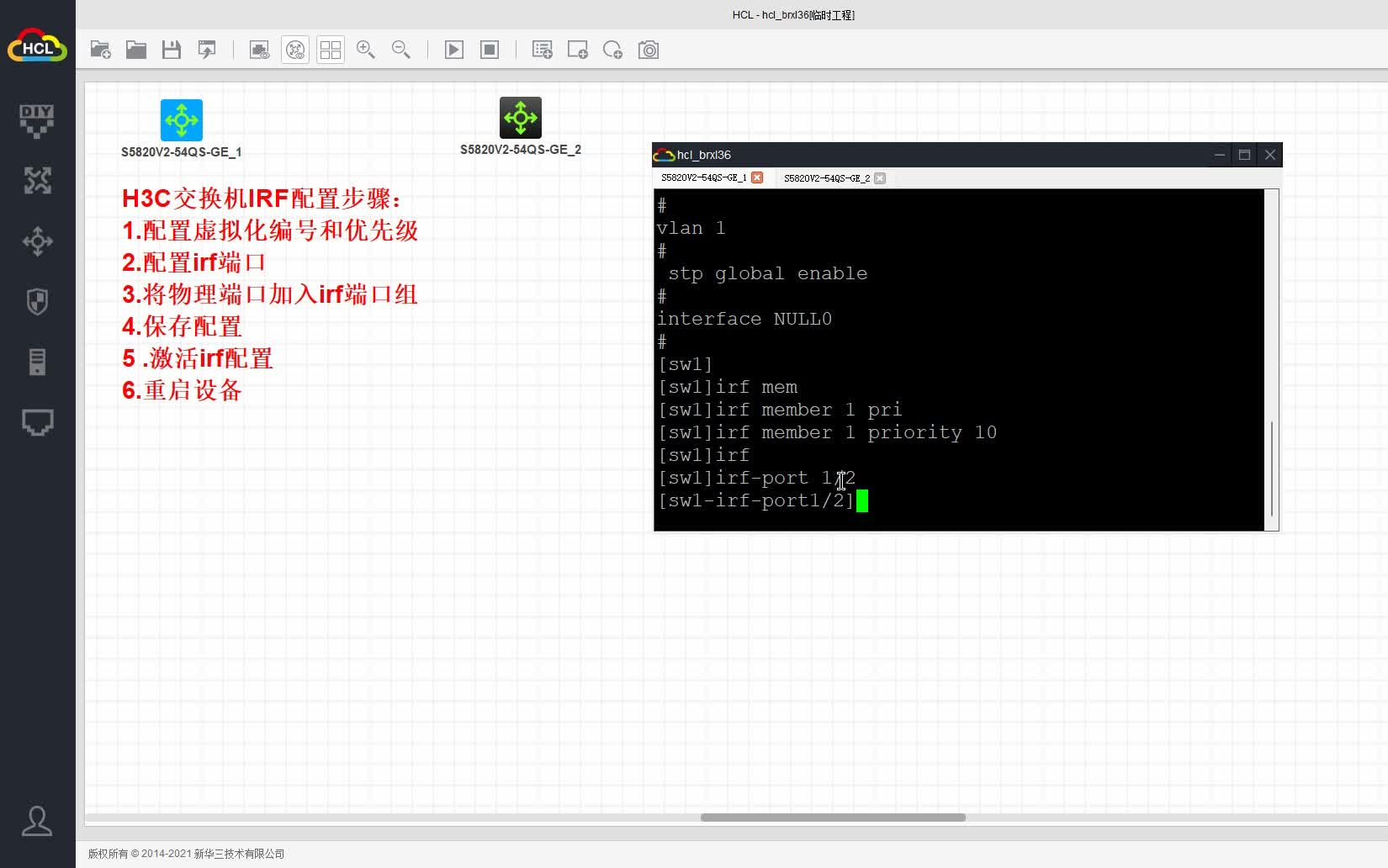The width and height of the screenshot is (1388, 868).
Task: Save the project with floppy disk icon
Action: 172,50
